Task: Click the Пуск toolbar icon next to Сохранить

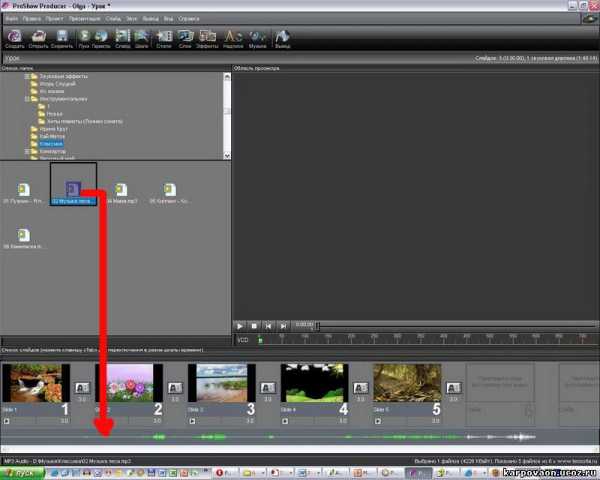Action: (84, 38)
